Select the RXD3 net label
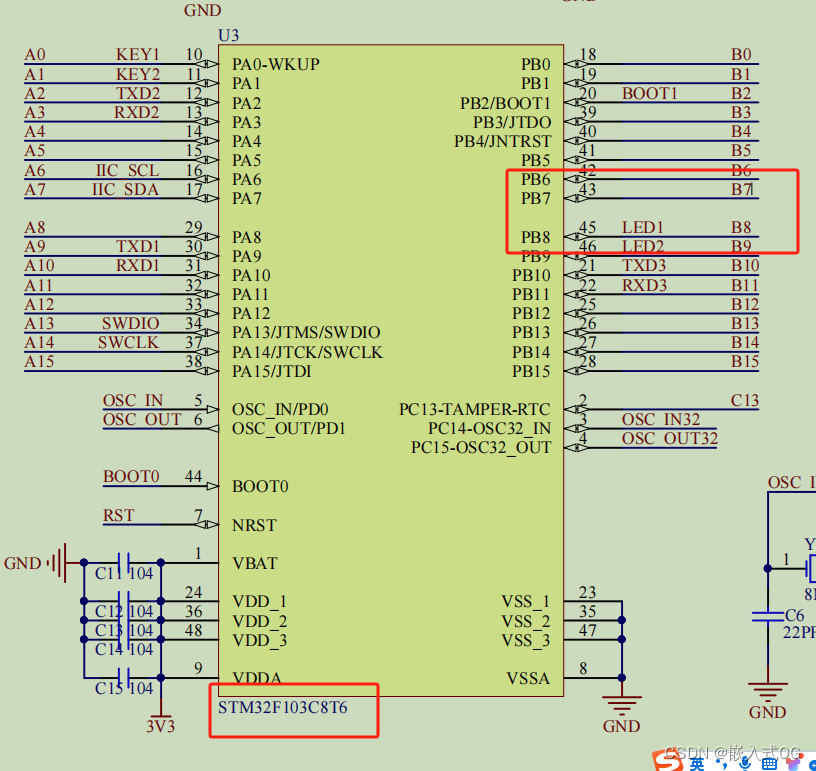The image size is (816, 771). (x=644, y=285)
